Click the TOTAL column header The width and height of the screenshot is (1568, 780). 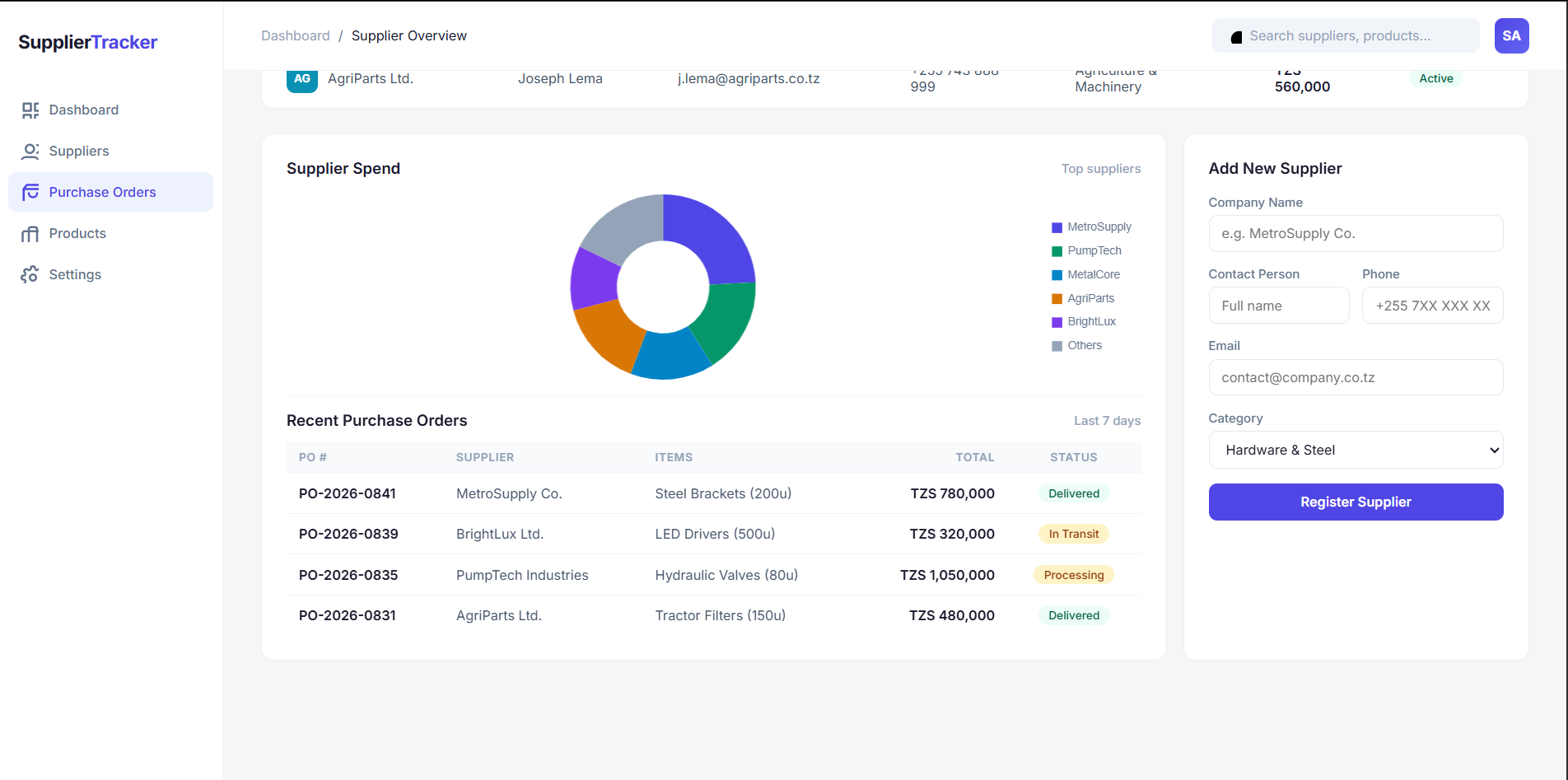(975, 457)
